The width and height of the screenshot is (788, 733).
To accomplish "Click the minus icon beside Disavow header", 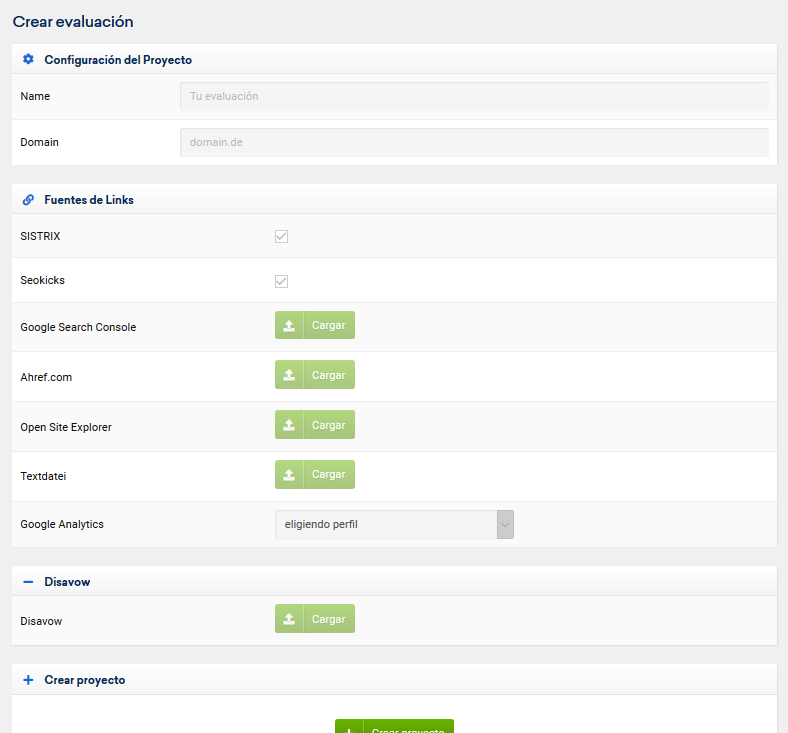I will (28, 582).
